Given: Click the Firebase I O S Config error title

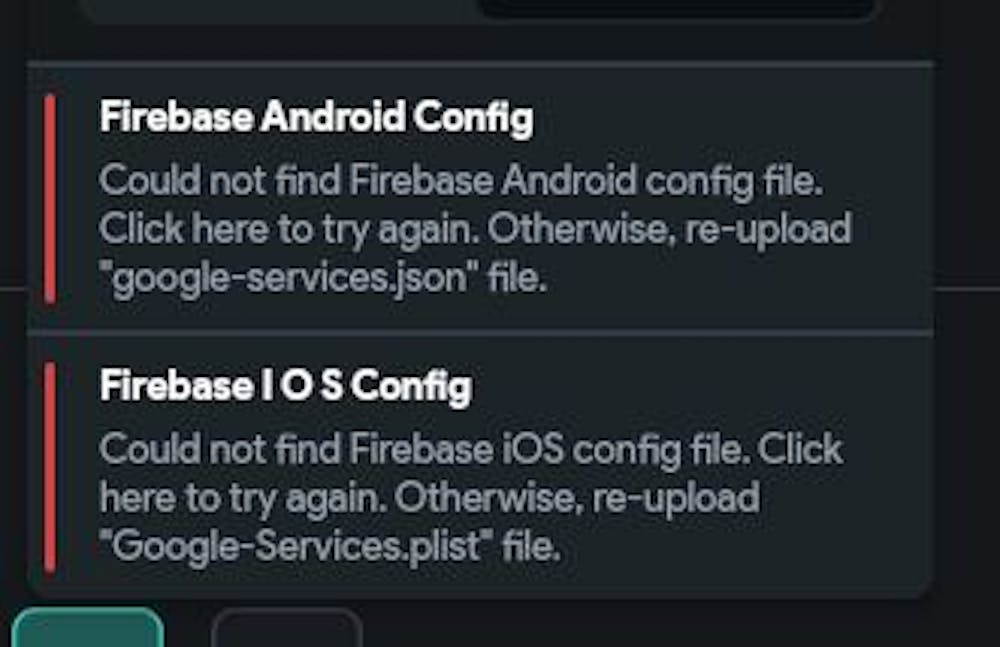Looking at the screenshot, I should pos(285,386).
